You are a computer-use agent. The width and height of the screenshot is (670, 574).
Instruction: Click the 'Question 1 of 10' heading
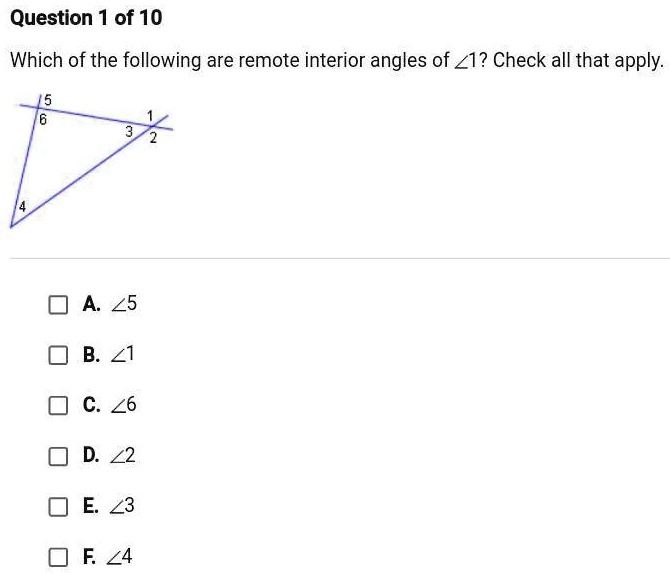tap(85, 19)
